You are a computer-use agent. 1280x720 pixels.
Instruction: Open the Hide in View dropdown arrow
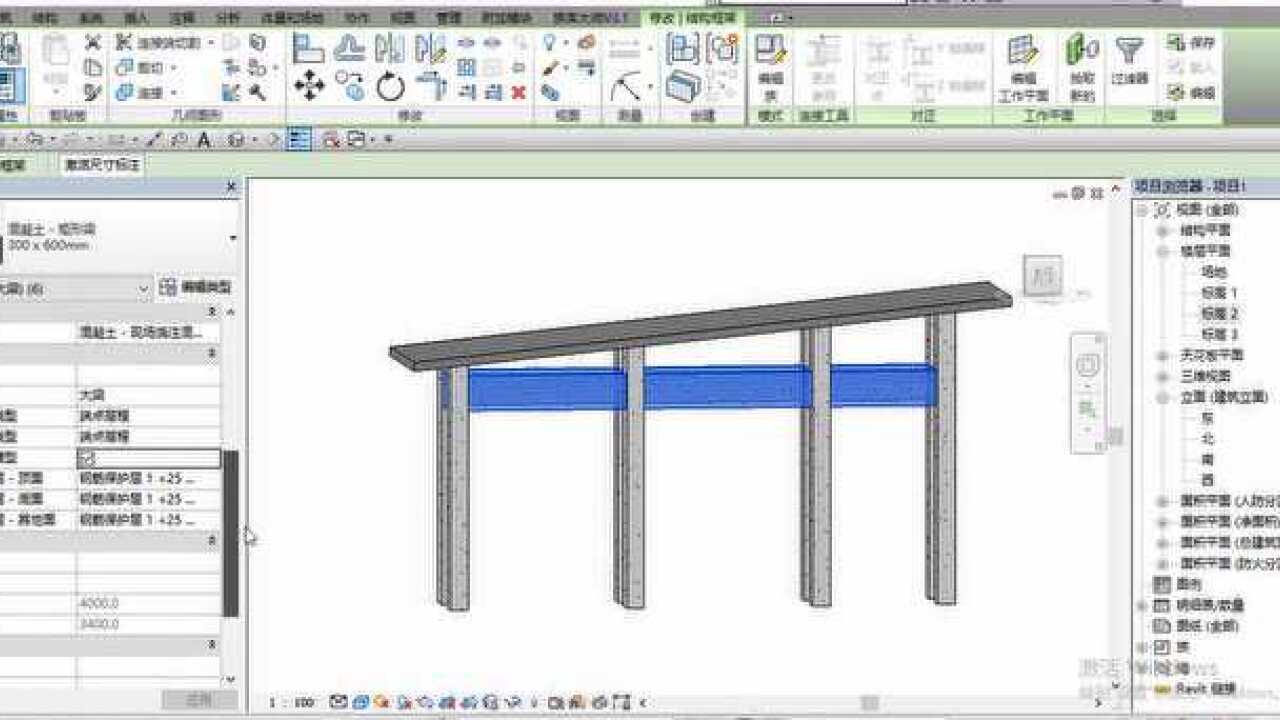click(x=565, y=42)
